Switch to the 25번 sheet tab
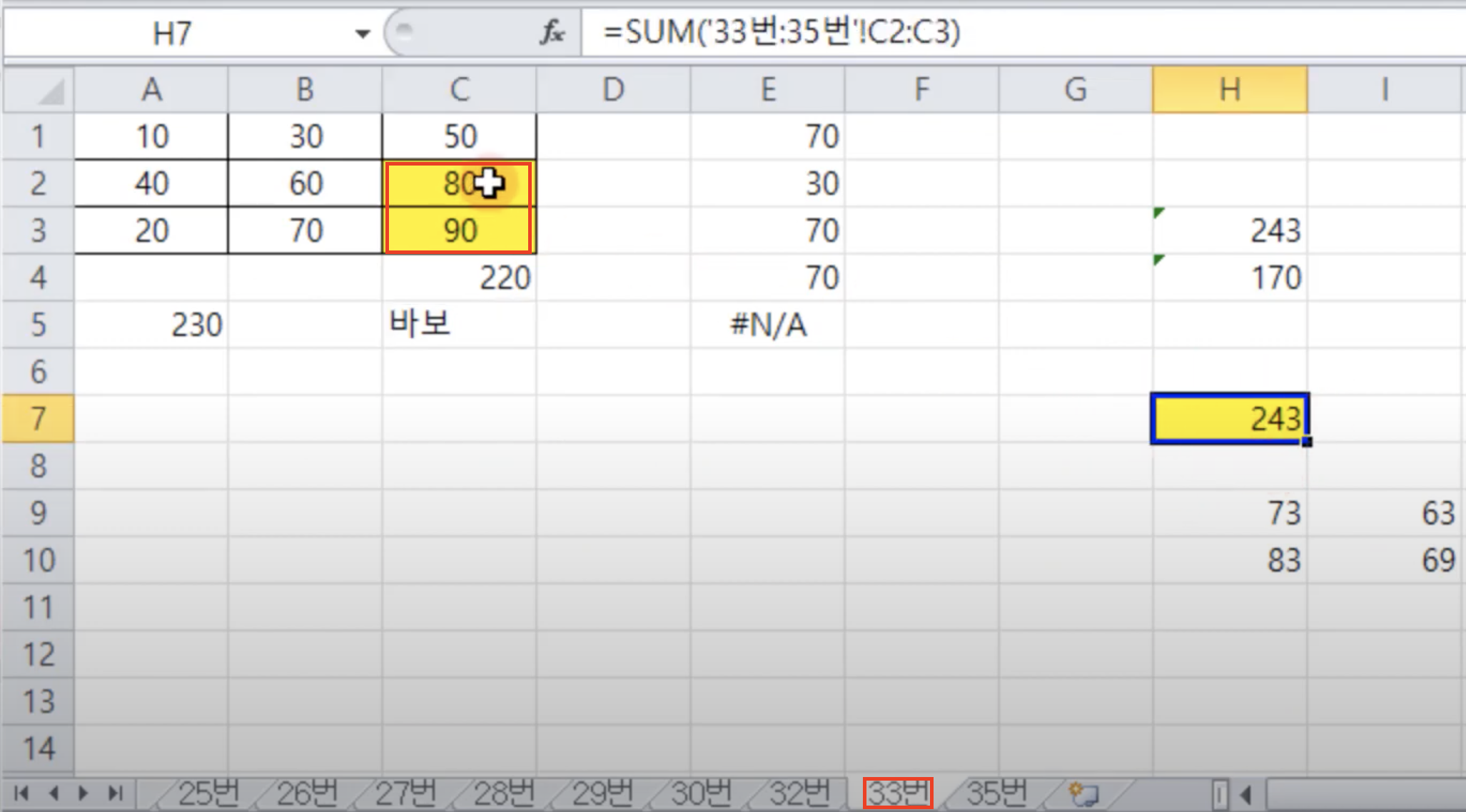This screenshot has height=812, width=1466. (208, 793)
